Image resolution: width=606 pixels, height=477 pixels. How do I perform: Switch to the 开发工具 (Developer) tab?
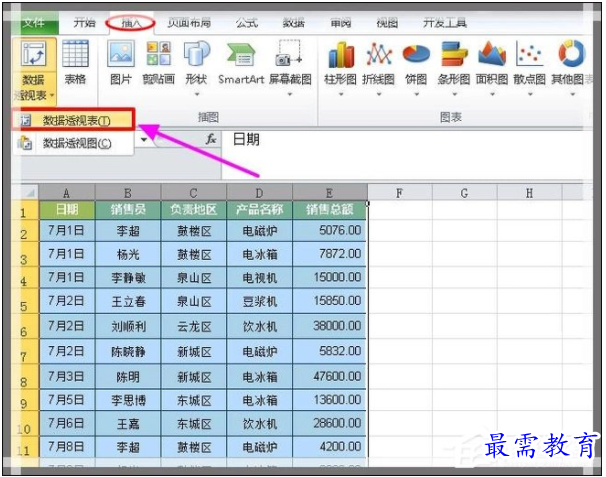point(444,23)
